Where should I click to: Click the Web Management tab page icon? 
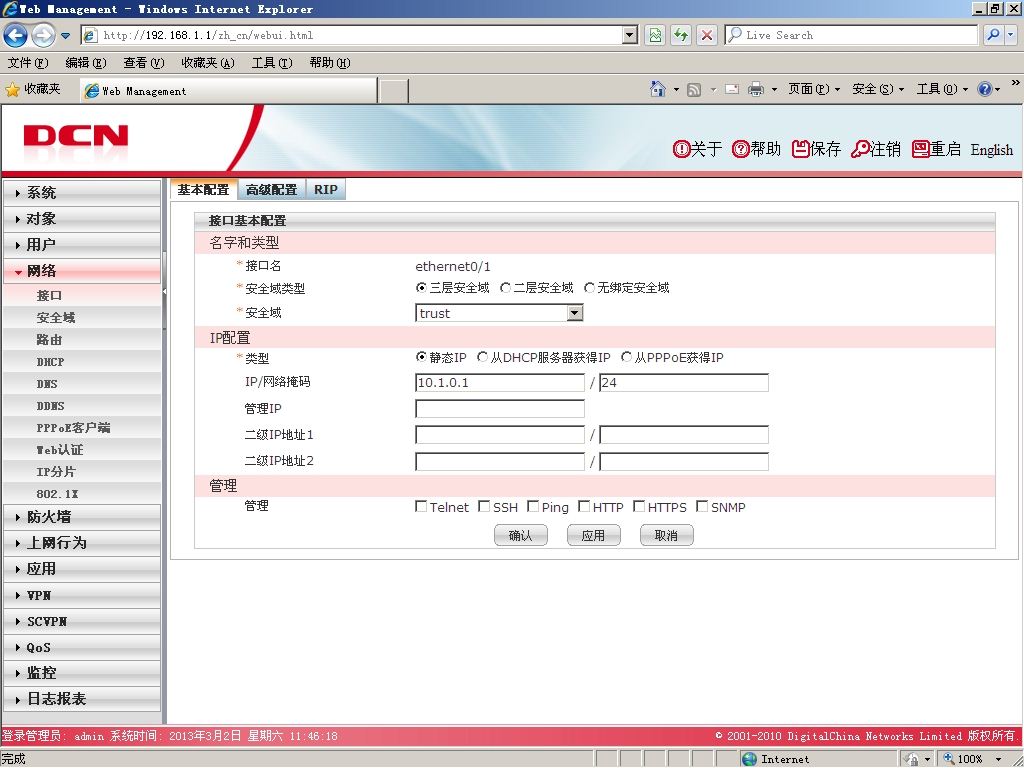pyautogui.click(x=92, y=91)
